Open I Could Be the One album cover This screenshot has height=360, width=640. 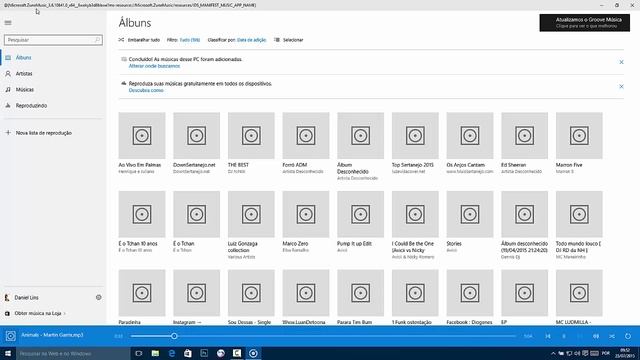[x=415, y=214]
